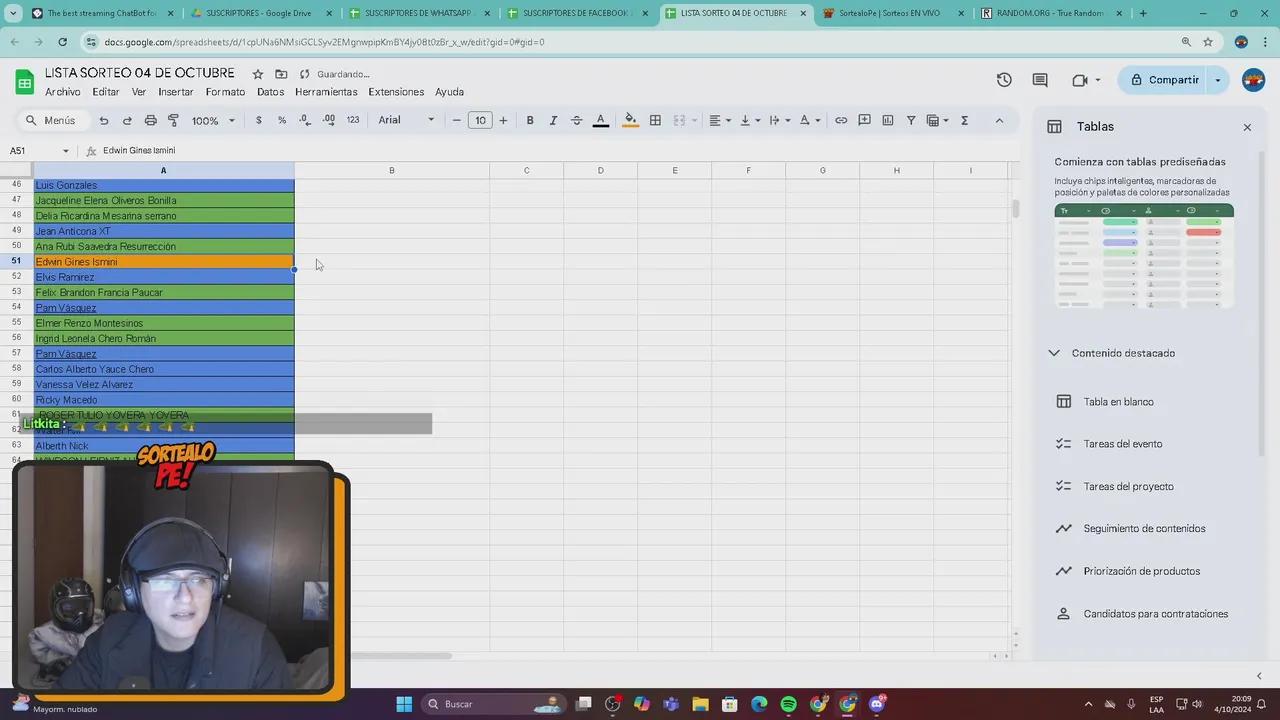The height and width of the screenshot is (720, 1280).
Task: Open the functions menu via the sigma icon
Action: coord(964,120)
